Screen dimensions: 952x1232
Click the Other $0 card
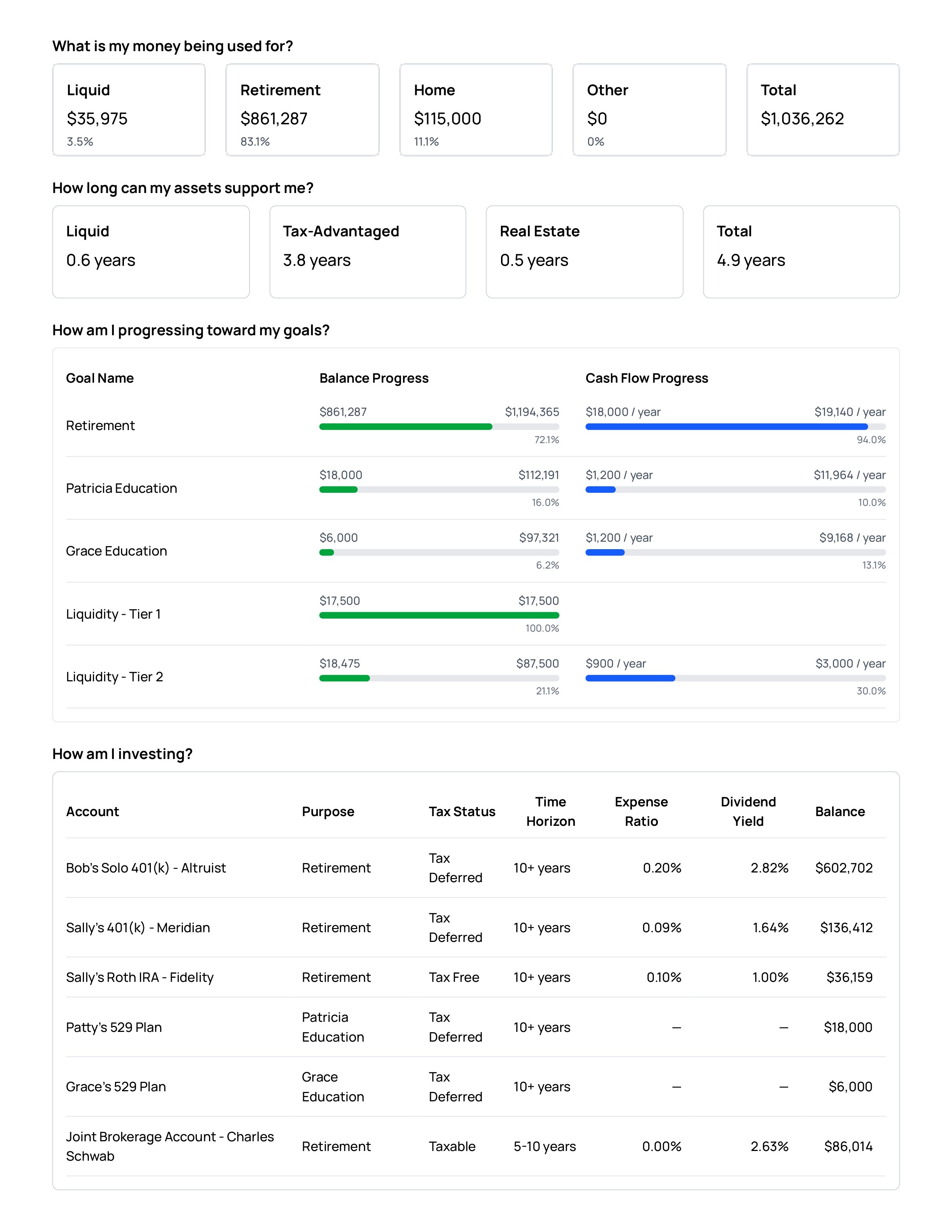click(649, 110)
